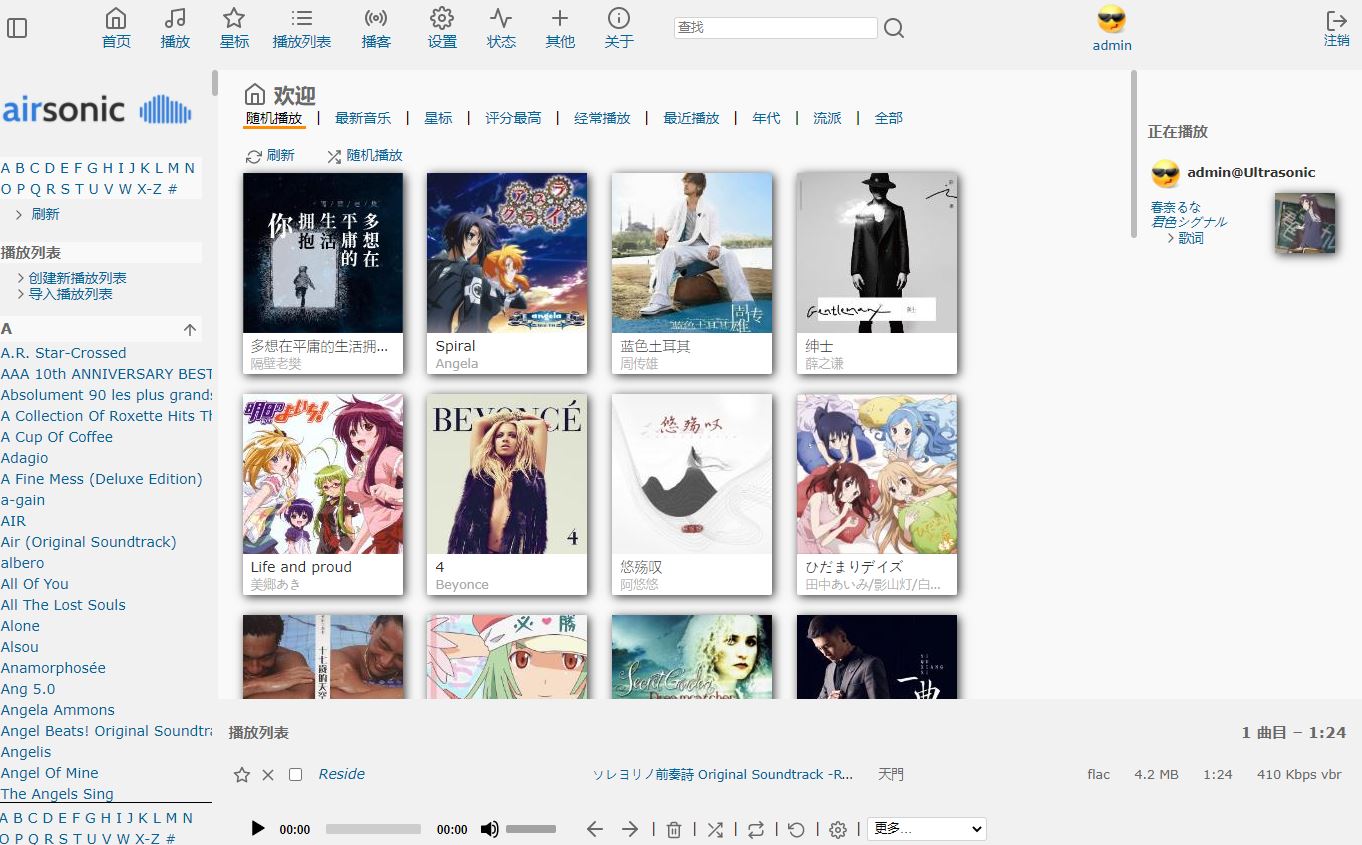This screenshot has width=1362, height=845.
Task: Click in the 查找 search field
Action: coord(776,28)
